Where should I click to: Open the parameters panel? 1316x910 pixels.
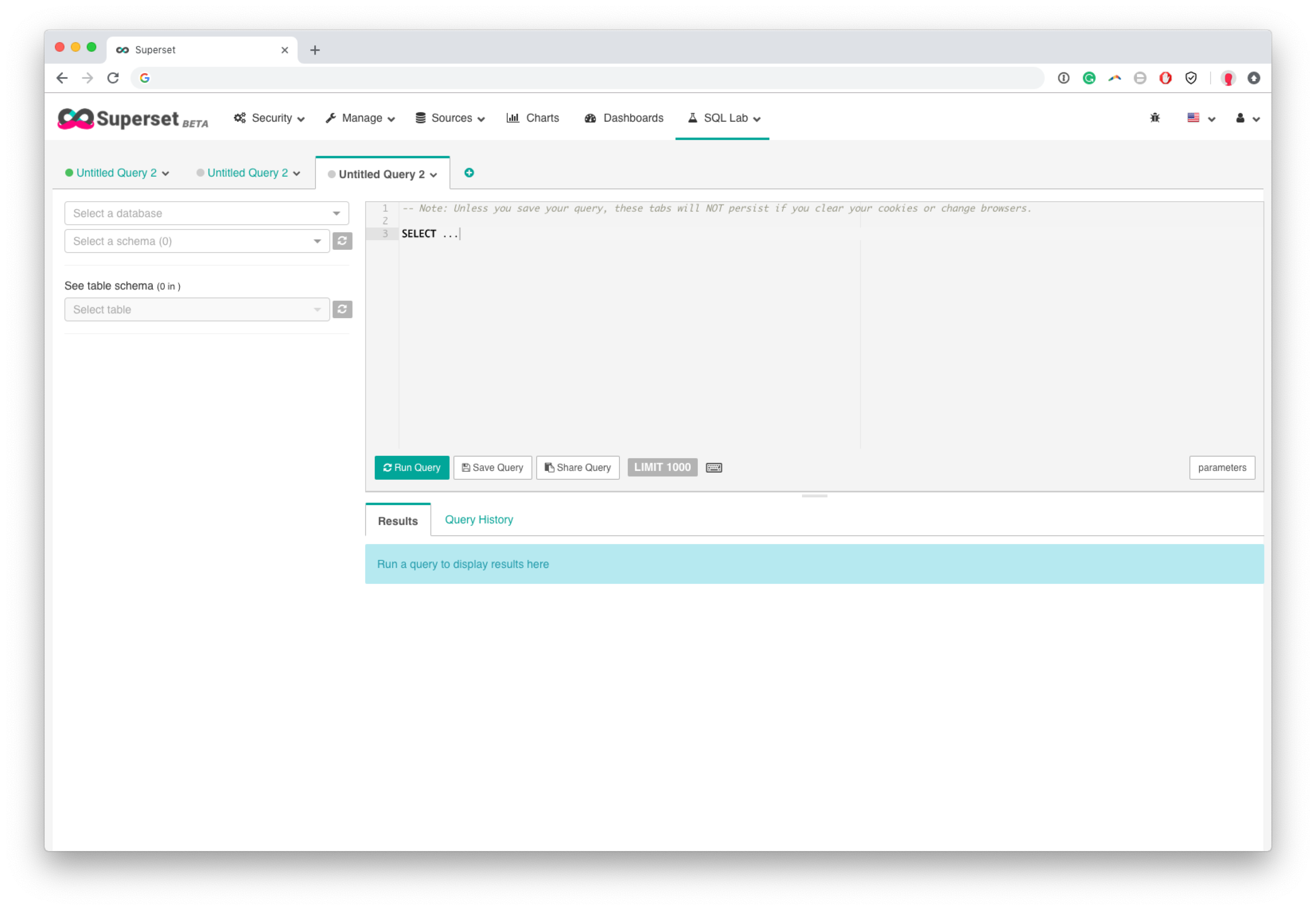pos(1222,467)
